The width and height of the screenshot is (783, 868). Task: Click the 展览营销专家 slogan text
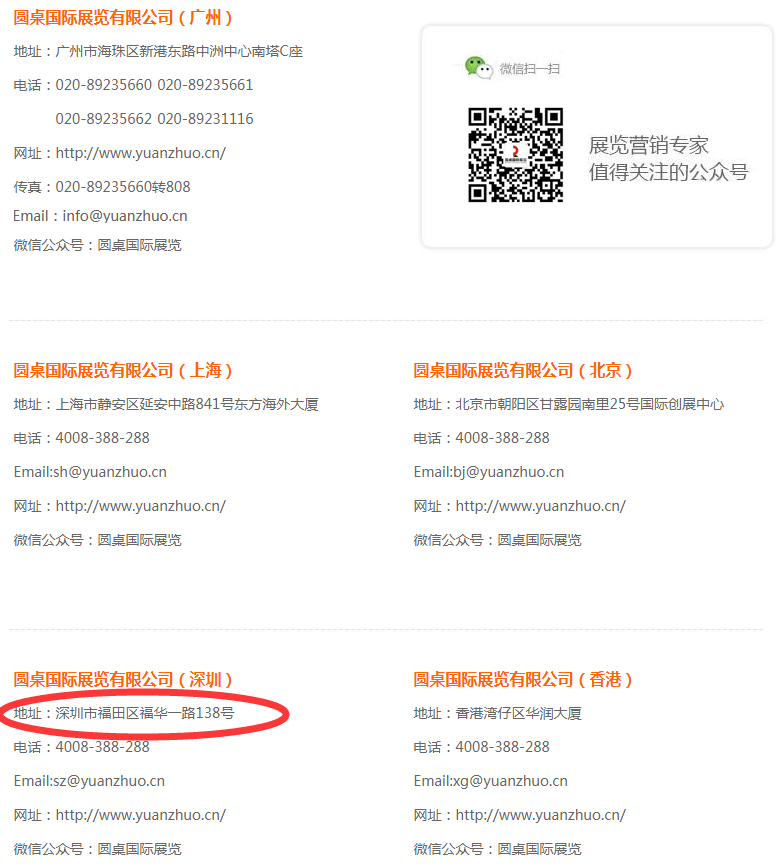[648, 145]
